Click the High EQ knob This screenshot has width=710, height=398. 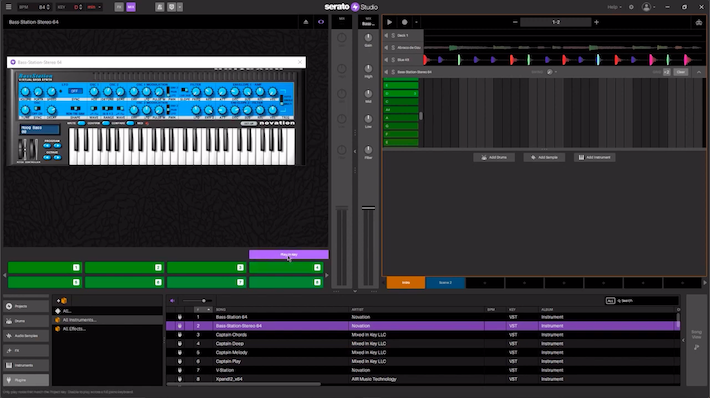tap(368, 68)
